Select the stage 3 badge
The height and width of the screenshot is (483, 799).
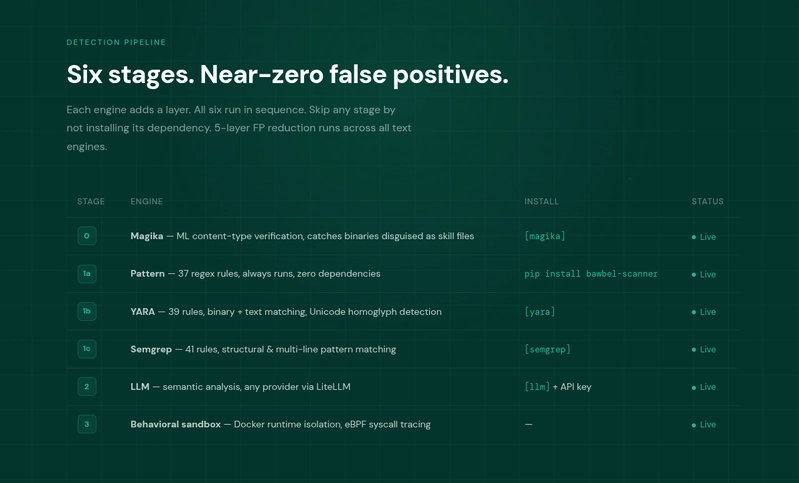(x=87, y=424)
